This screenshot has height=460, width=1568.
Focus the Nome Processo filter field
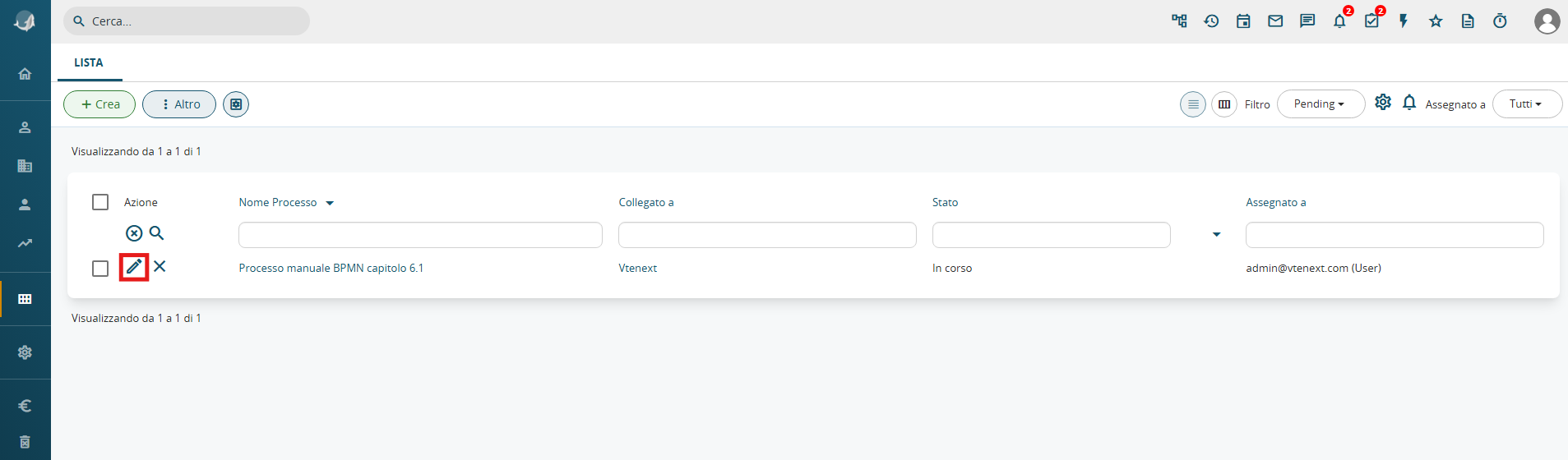tap(420, 235)
